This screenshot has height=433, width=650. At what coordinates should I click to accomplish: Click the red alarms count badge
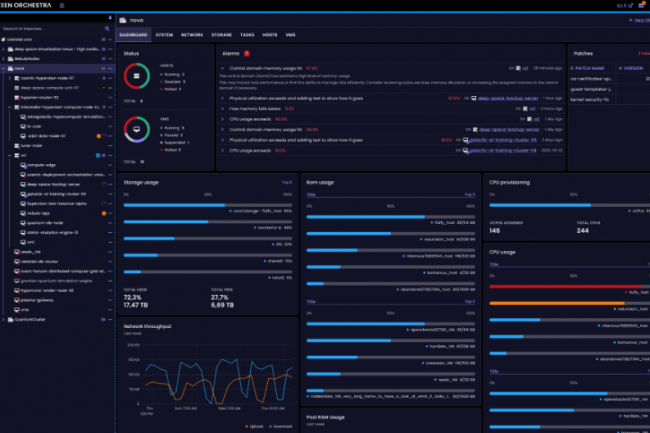pyautogui.click(x=247, y=52)
